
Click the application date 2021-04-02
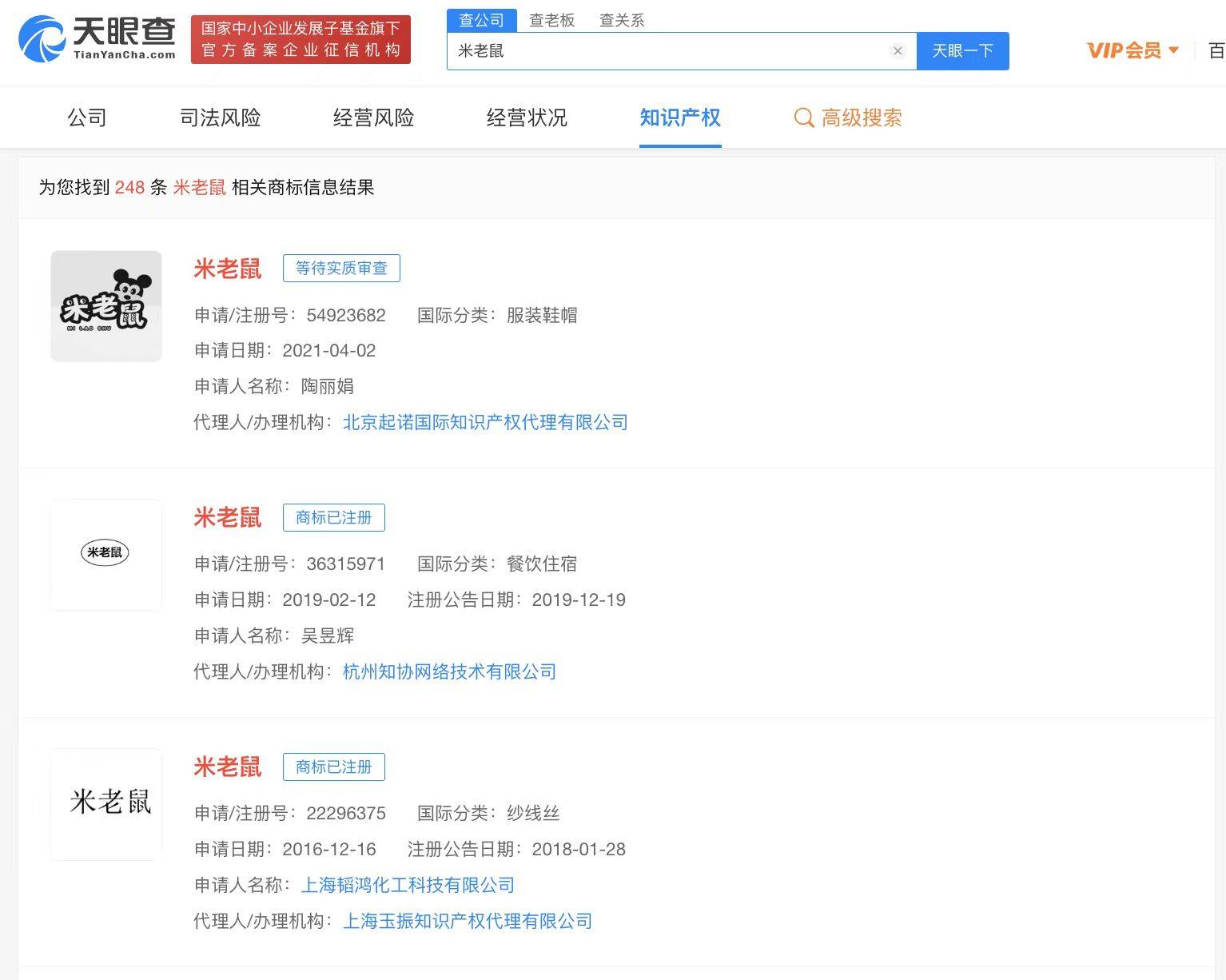[329, 350]
